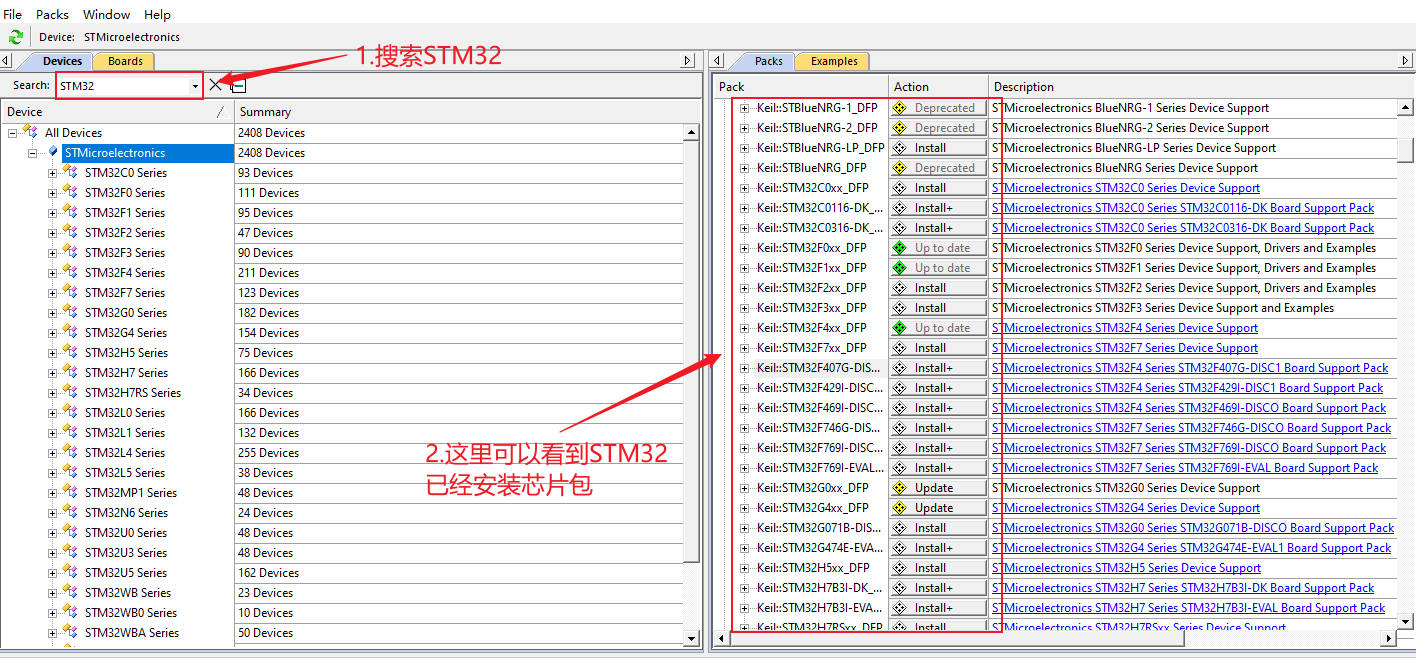Click the packs horizontal scroll right arrow
Viewport: 1416px width, 658px height.
click(1389, 638)
